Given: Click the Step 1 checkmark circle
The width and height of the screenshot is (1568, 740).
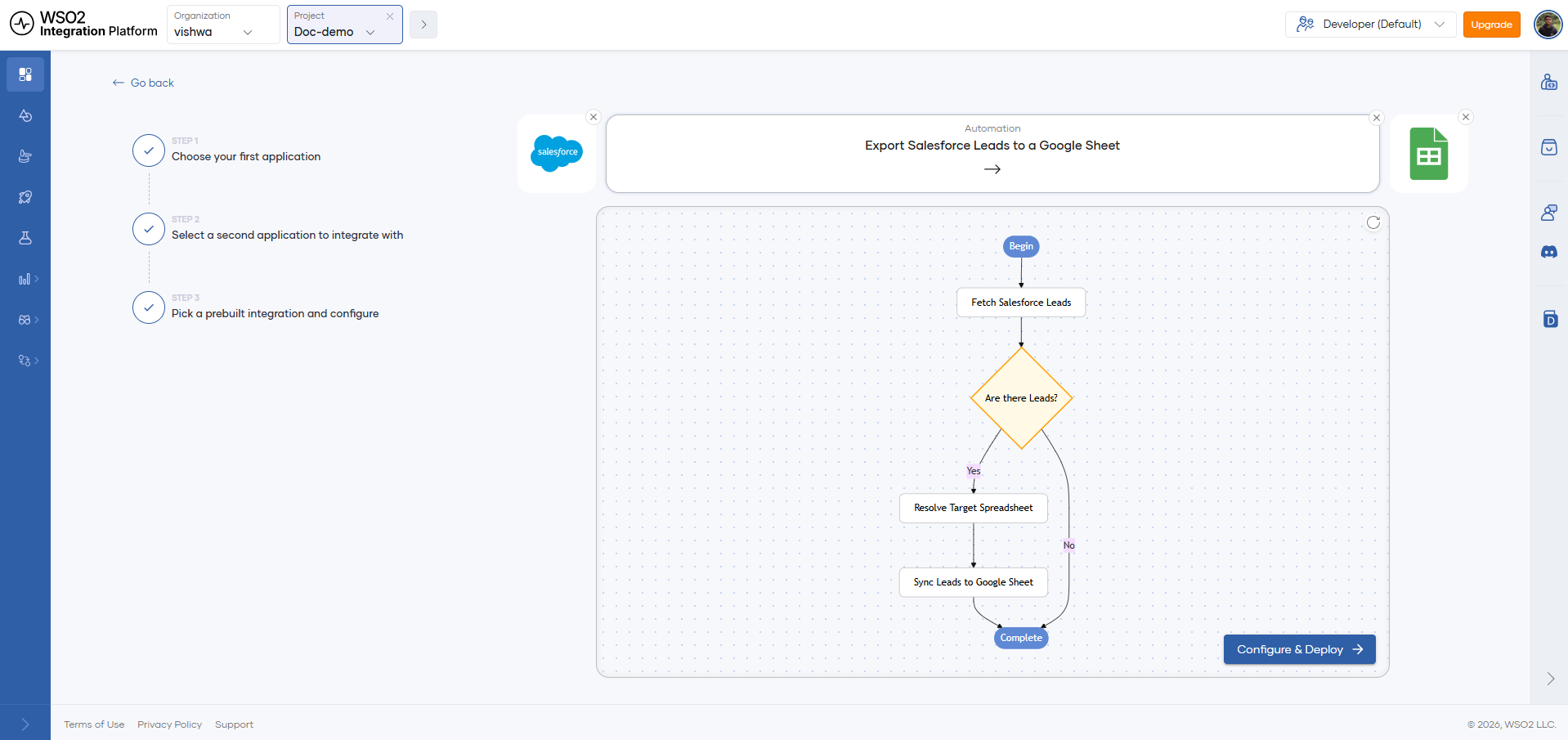Looking at the screenshot, I should pyautogui.click(x=149, y=150).
